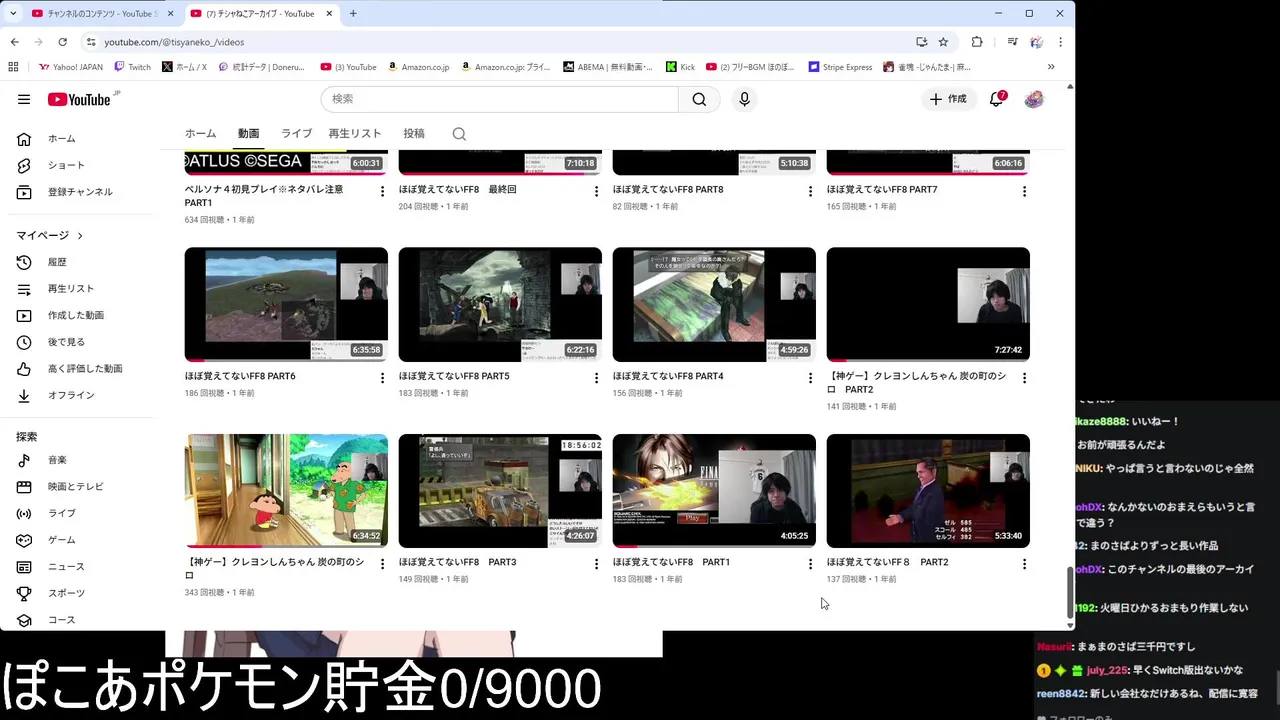Screen dimensions: 1280x720
Task: Switch to the ホーム channel tab
Action: pos(200,134)
